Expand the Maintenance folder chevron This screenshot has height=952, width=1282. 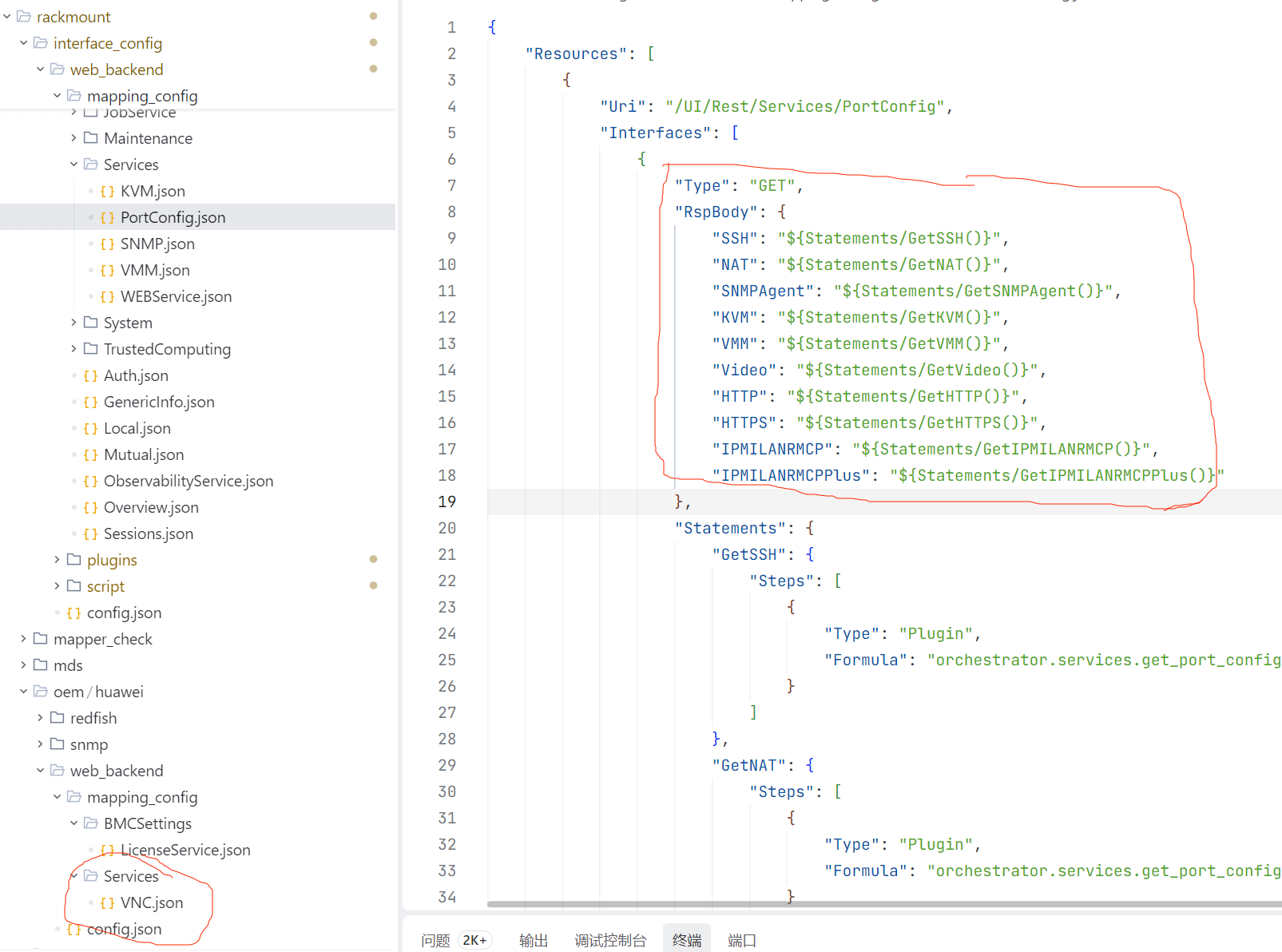73,138
